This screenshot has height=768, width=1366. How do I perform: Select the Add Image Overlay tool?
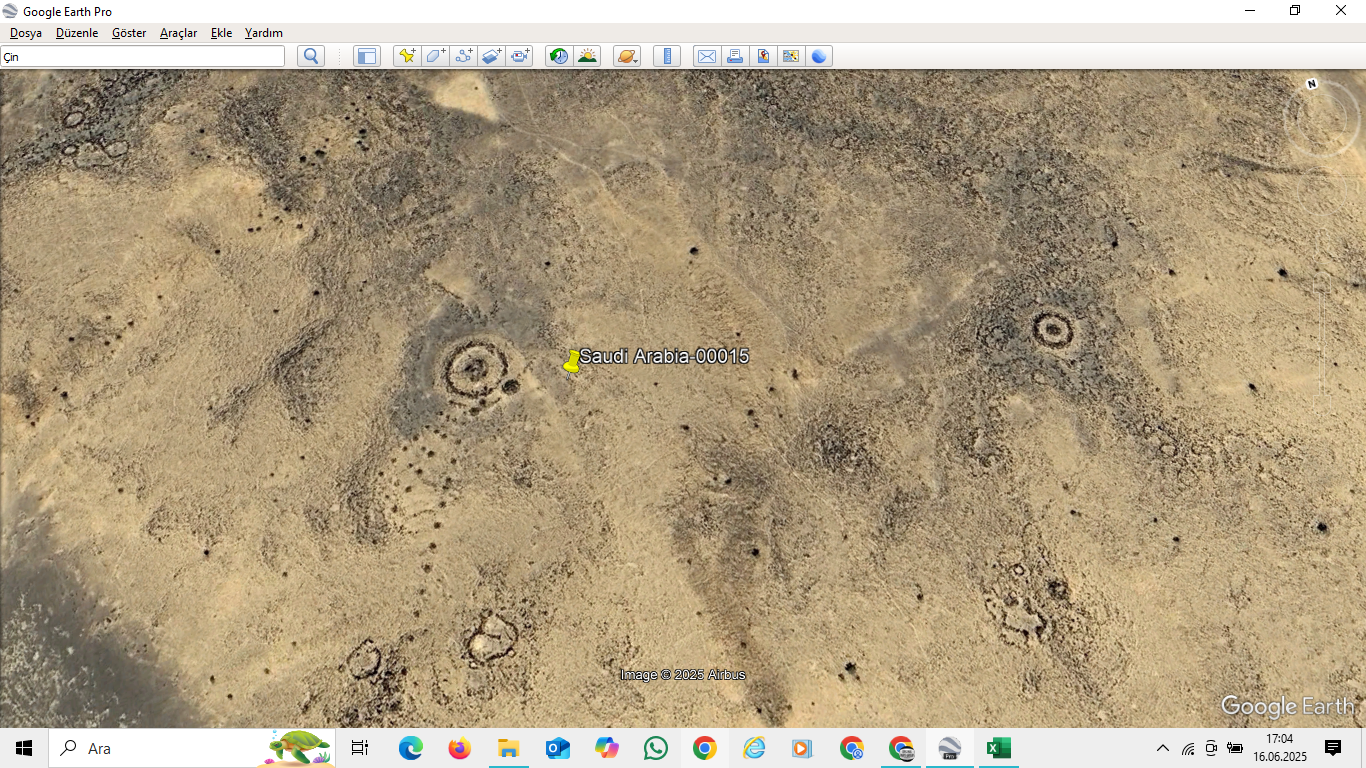point(491,56)
